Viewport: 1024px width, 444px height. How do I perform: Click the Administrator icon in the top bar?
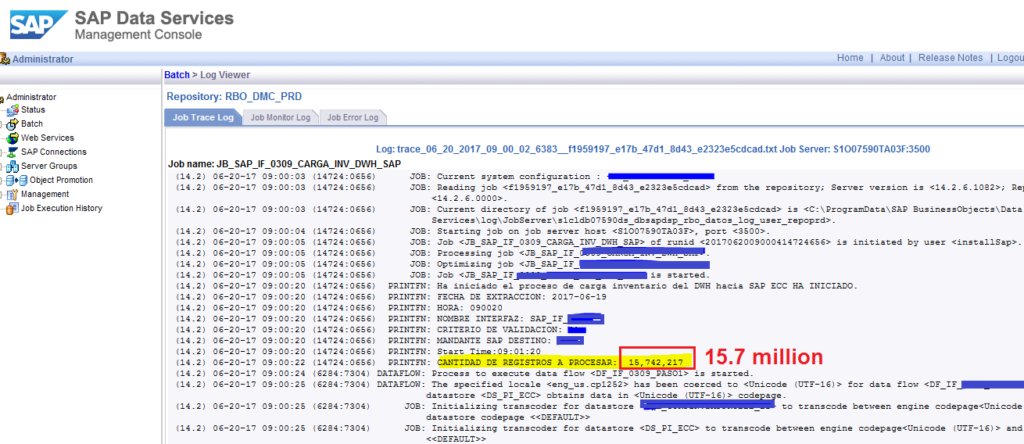[x=5, y=59]
